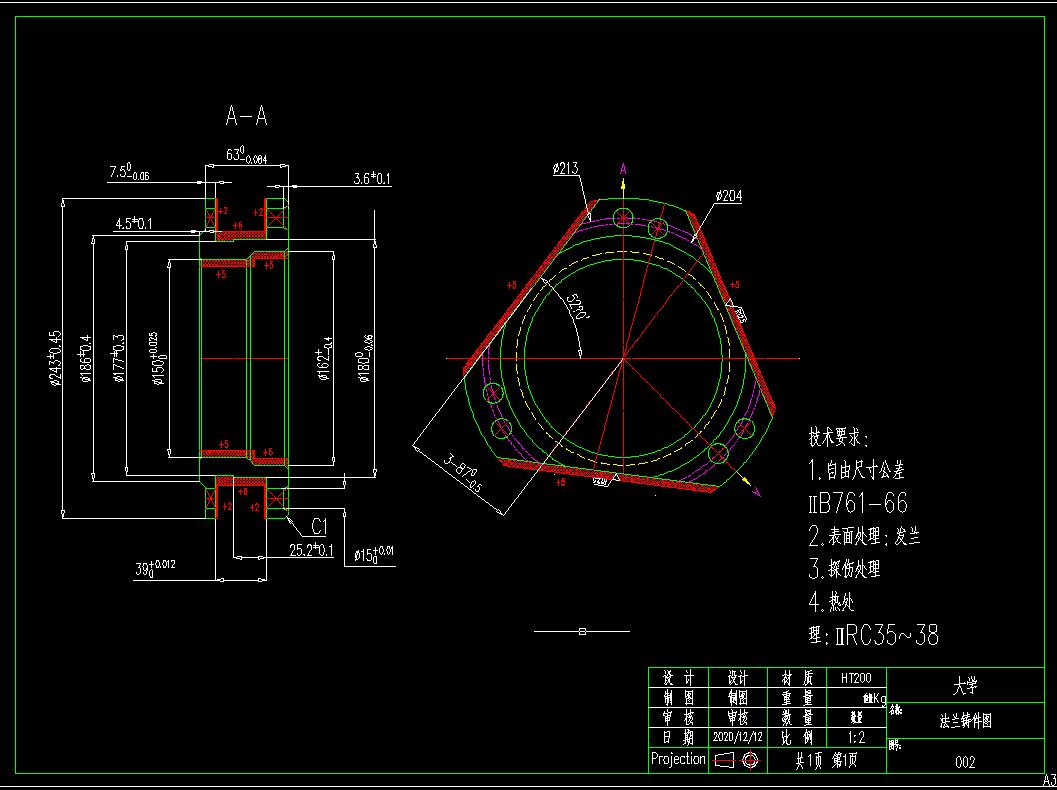This screenshot has width=1057, height=790.
Task: Pick the 重量 label cell
Action: click(x=797, y=698)
